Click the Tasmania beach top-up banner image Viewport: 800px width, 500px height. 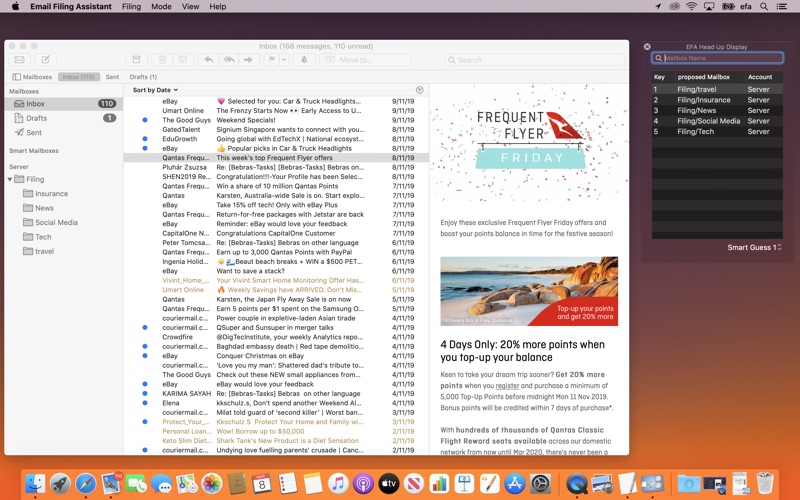pyautogui.click(x=529, y=291)
